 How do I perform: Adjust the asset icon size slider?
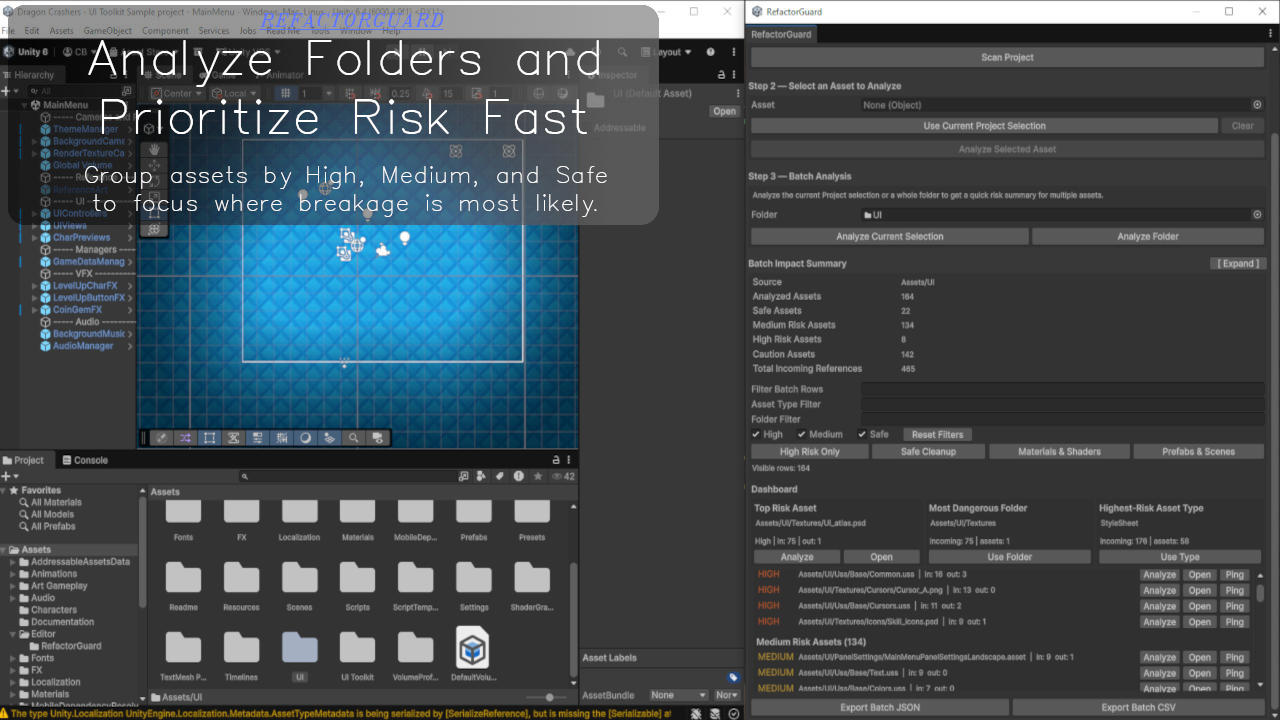(548, 697)
